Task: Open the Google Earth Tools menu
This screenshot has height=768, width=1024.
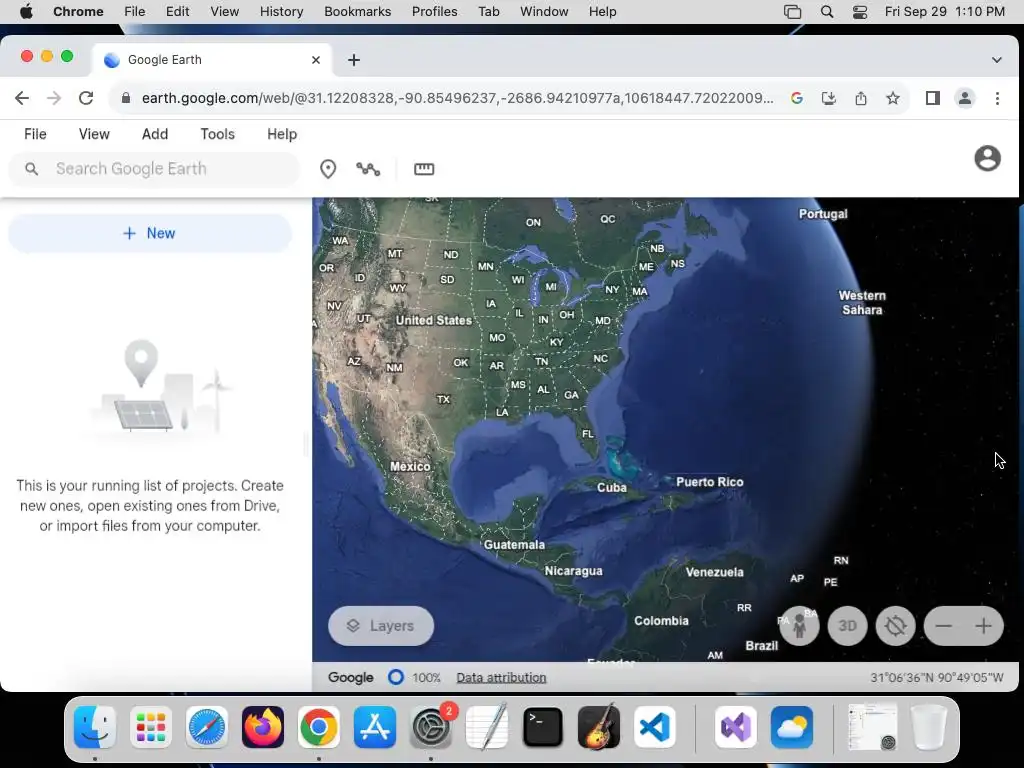Action: point(217,134)
